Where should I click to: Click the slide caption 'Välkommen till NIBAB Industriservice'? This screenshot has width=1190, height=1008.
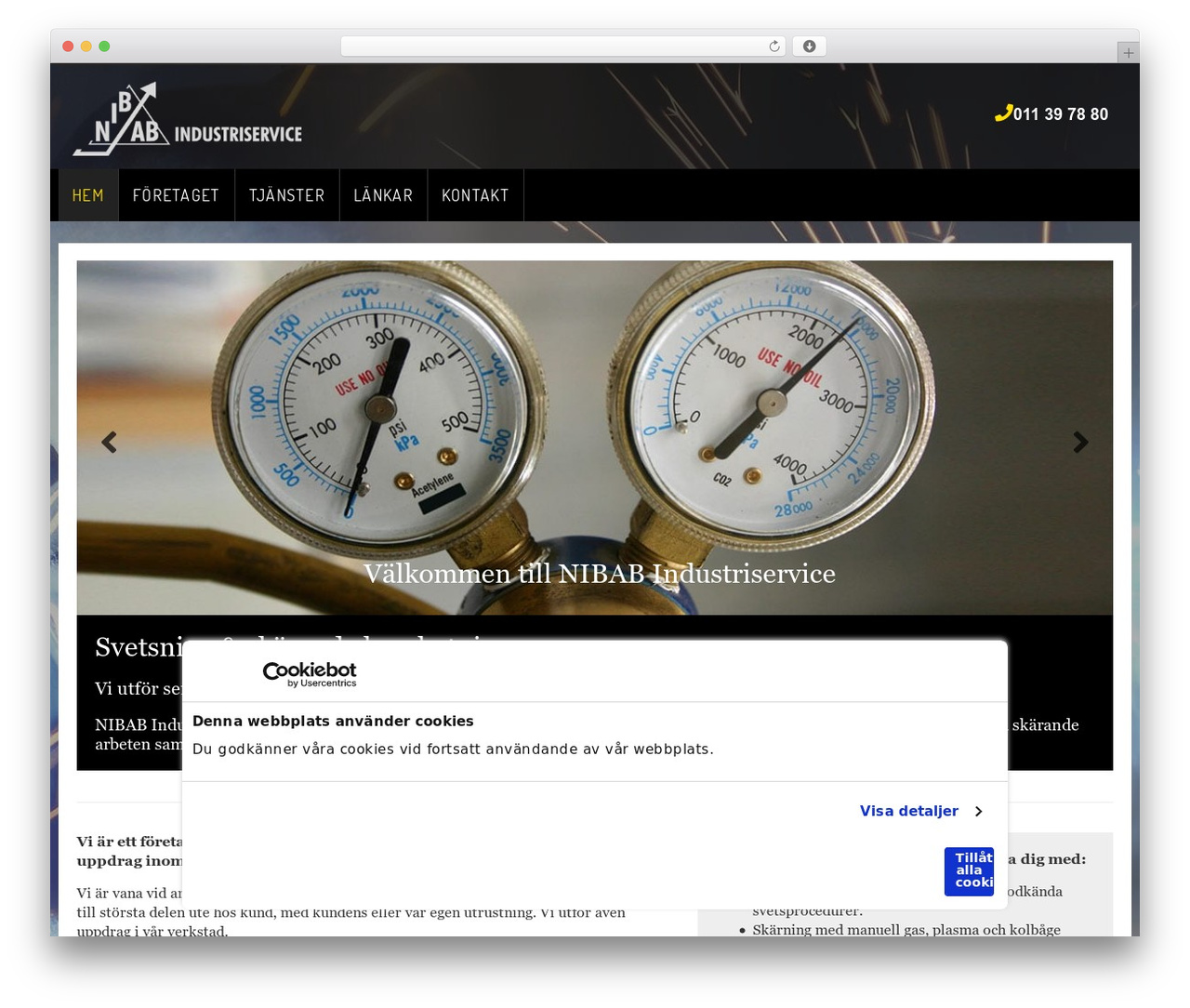coord(600,574)
